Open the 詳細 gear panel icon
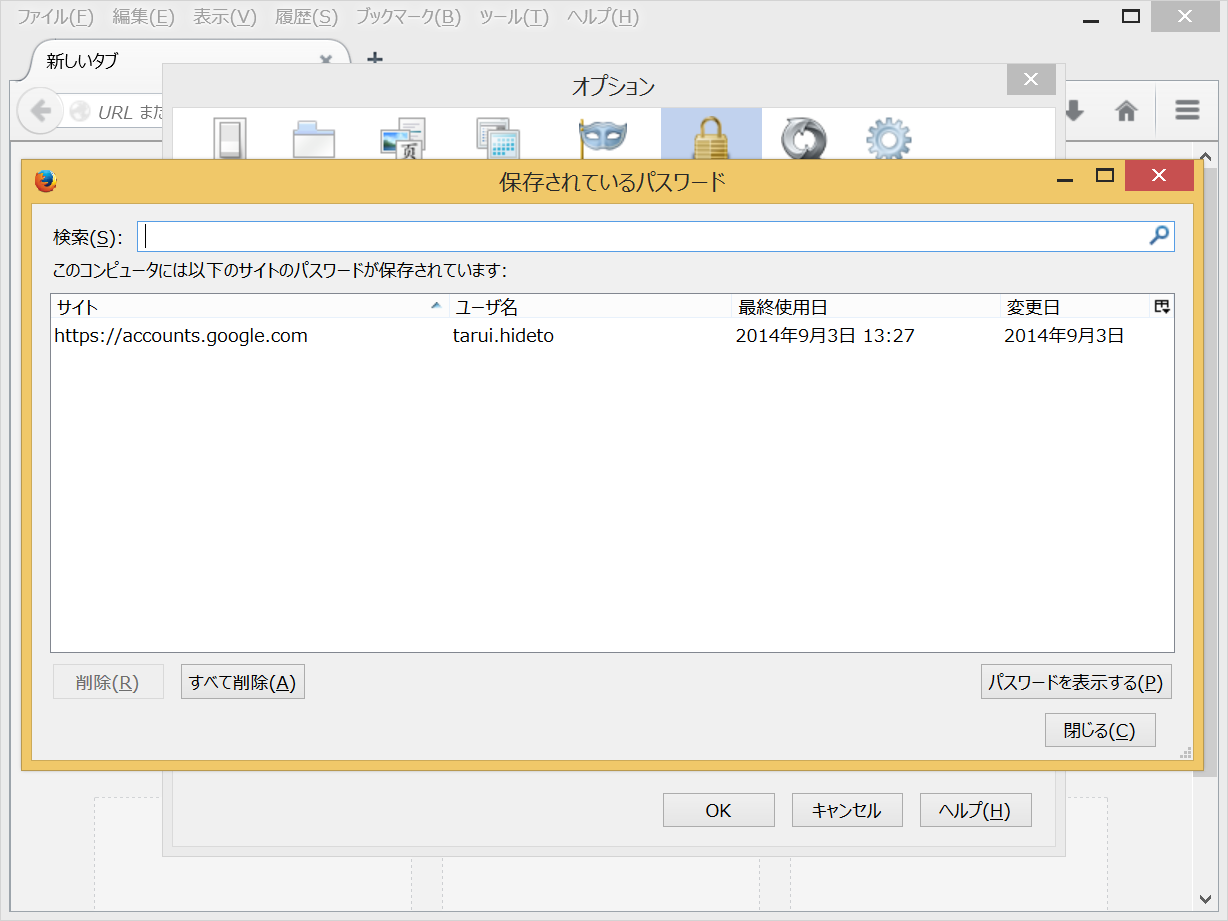 click(x=888, y=136)
